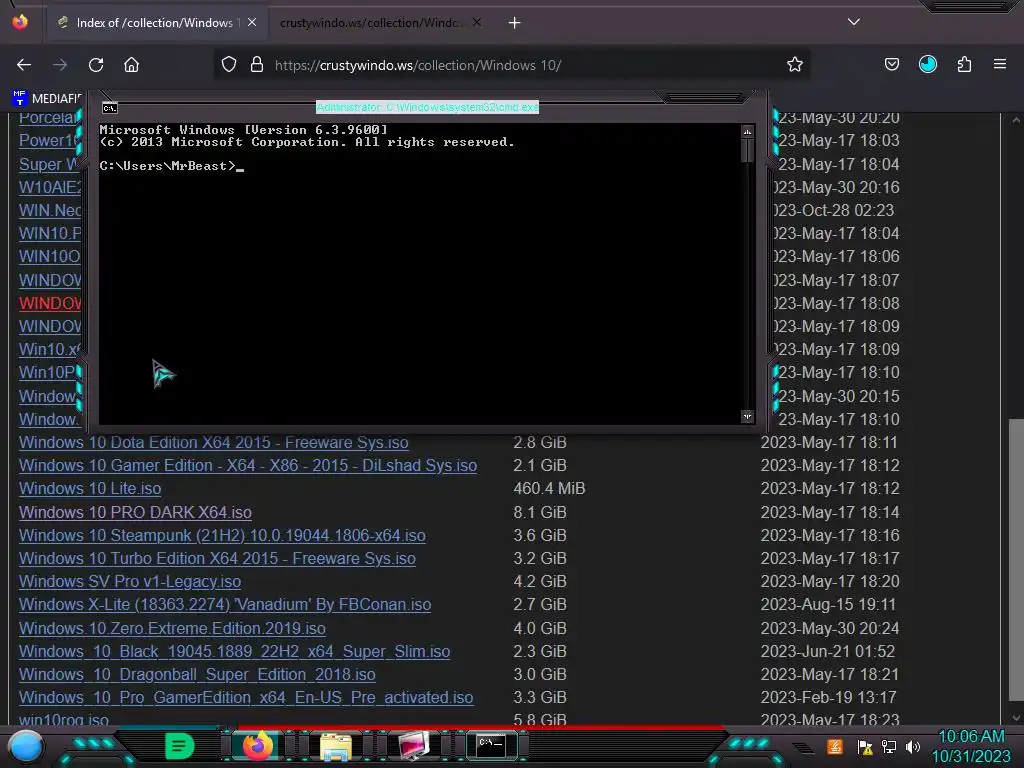The width and height of the screenshot is (1024, 768).
Task: Open the Action Center flag tray icon
Action: point(865,747)
